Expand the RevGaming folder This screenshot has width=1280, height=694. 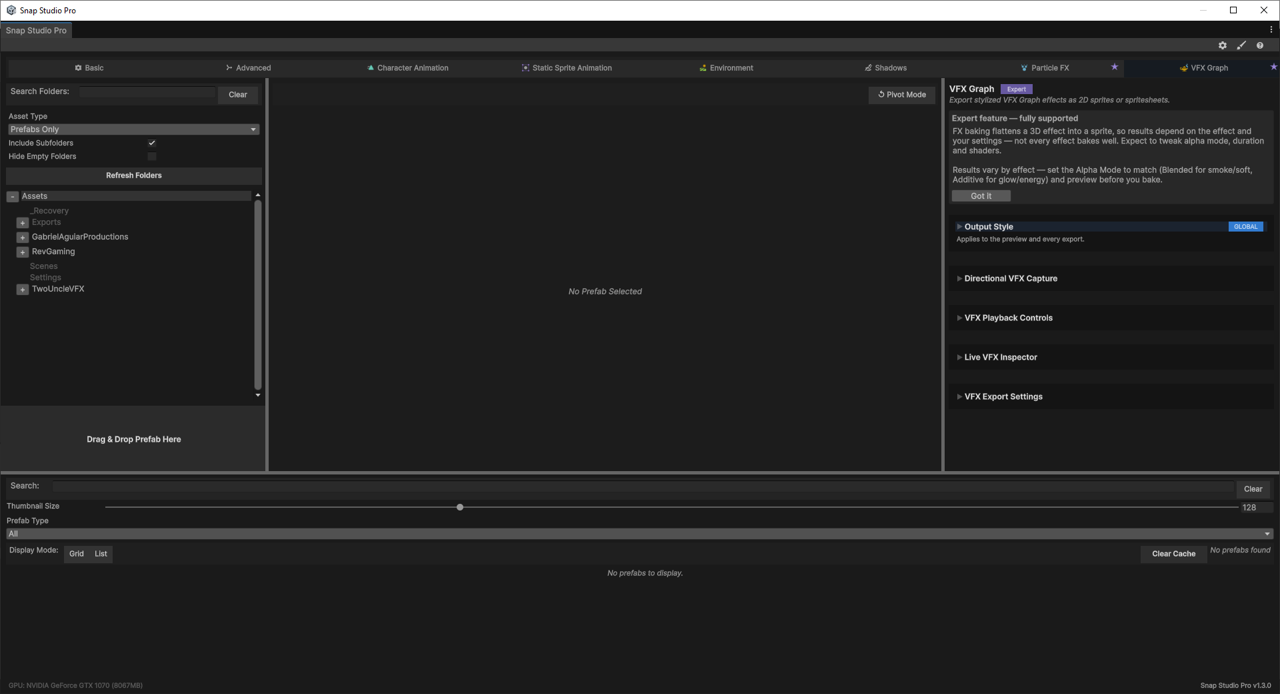[x=22, y=252]
